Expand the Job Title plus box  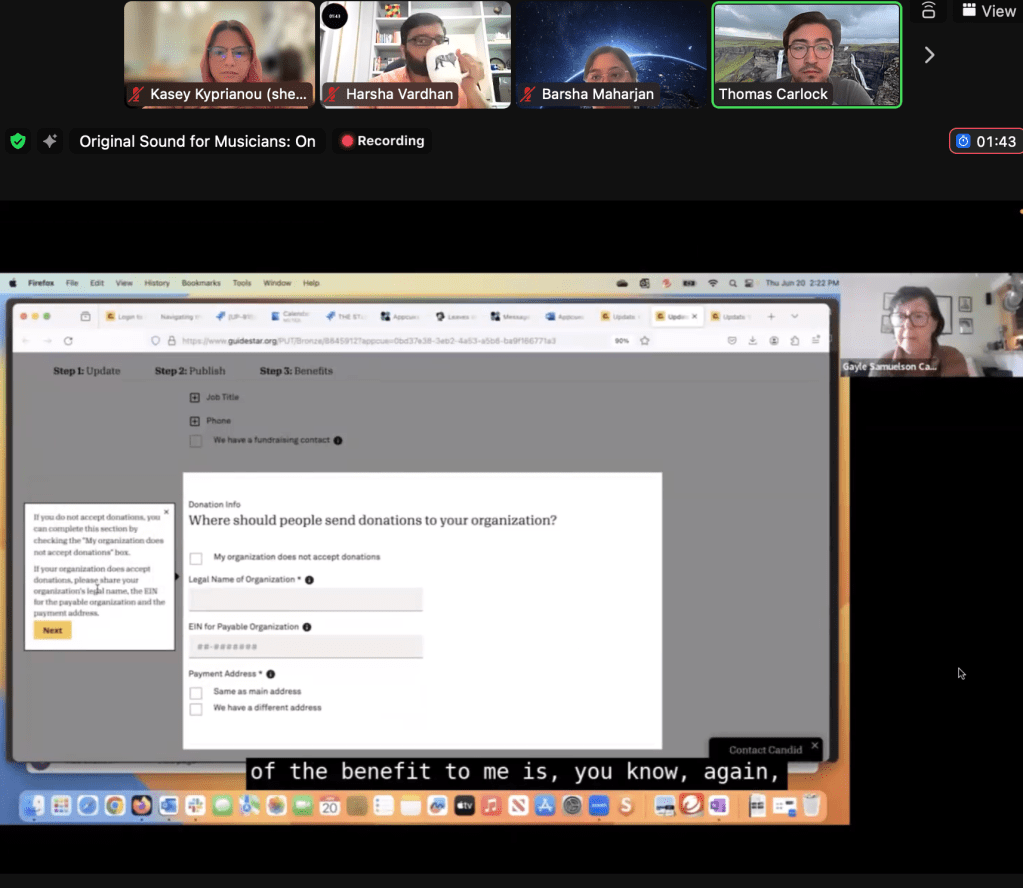pos(195,398)
